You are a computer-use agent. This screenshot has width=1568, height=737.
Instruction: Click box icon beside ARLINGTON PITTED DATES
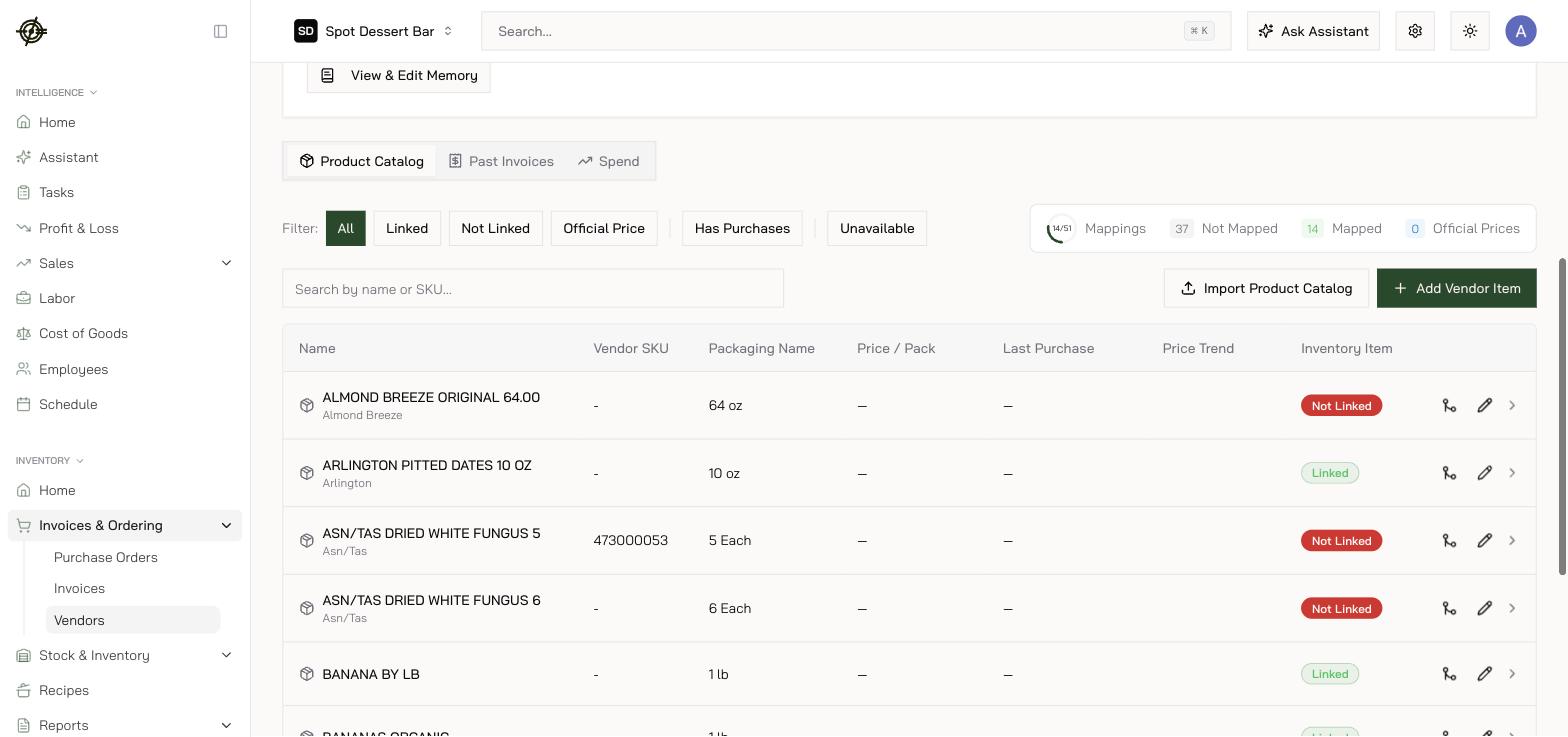tap(307, 473)
